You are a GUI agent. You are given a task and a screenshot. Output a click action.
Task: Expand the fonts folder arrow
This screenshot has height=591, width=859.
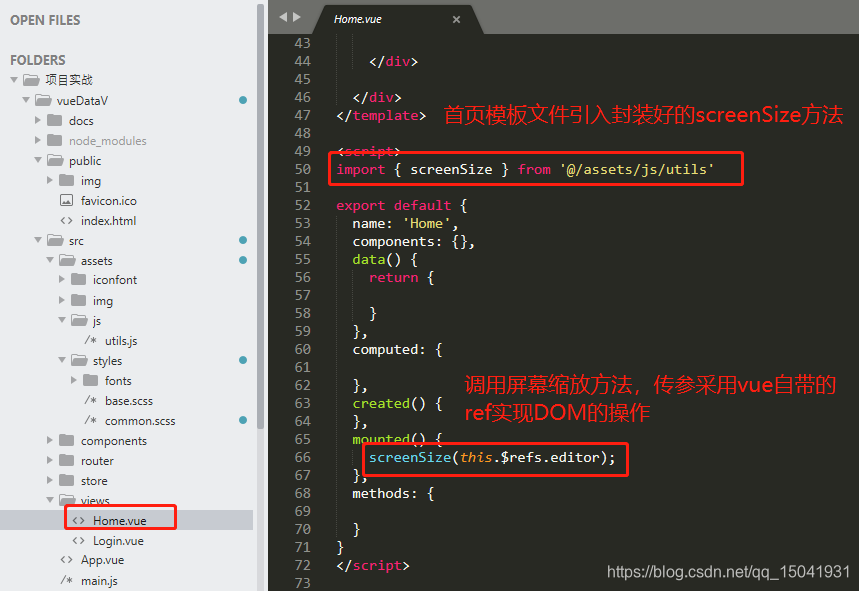tap(74, 380)
